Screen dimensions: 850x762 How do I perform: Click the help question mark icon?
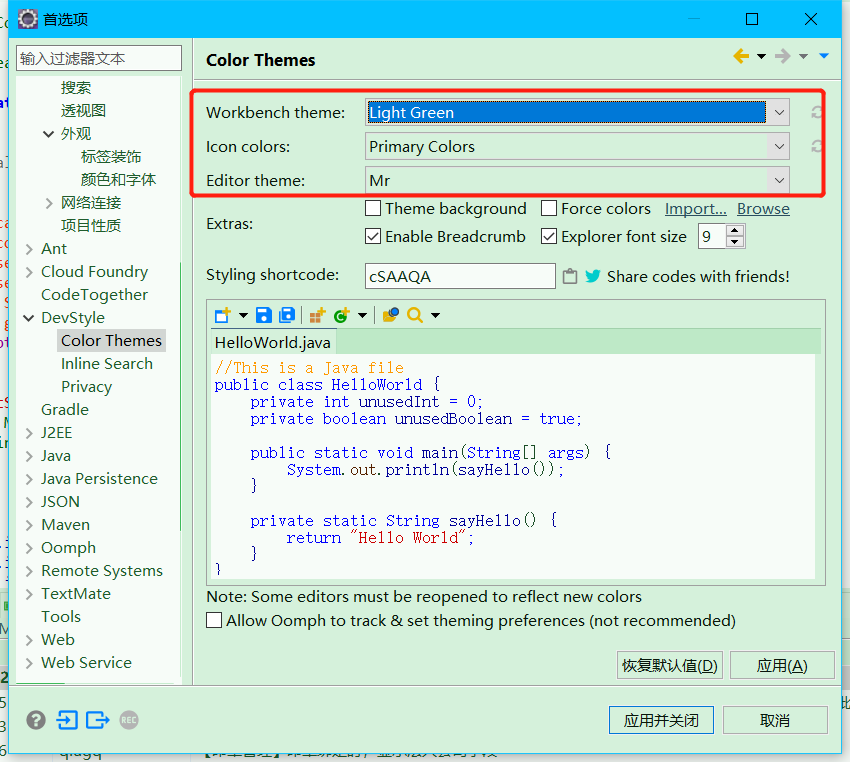tap(35, 720)
